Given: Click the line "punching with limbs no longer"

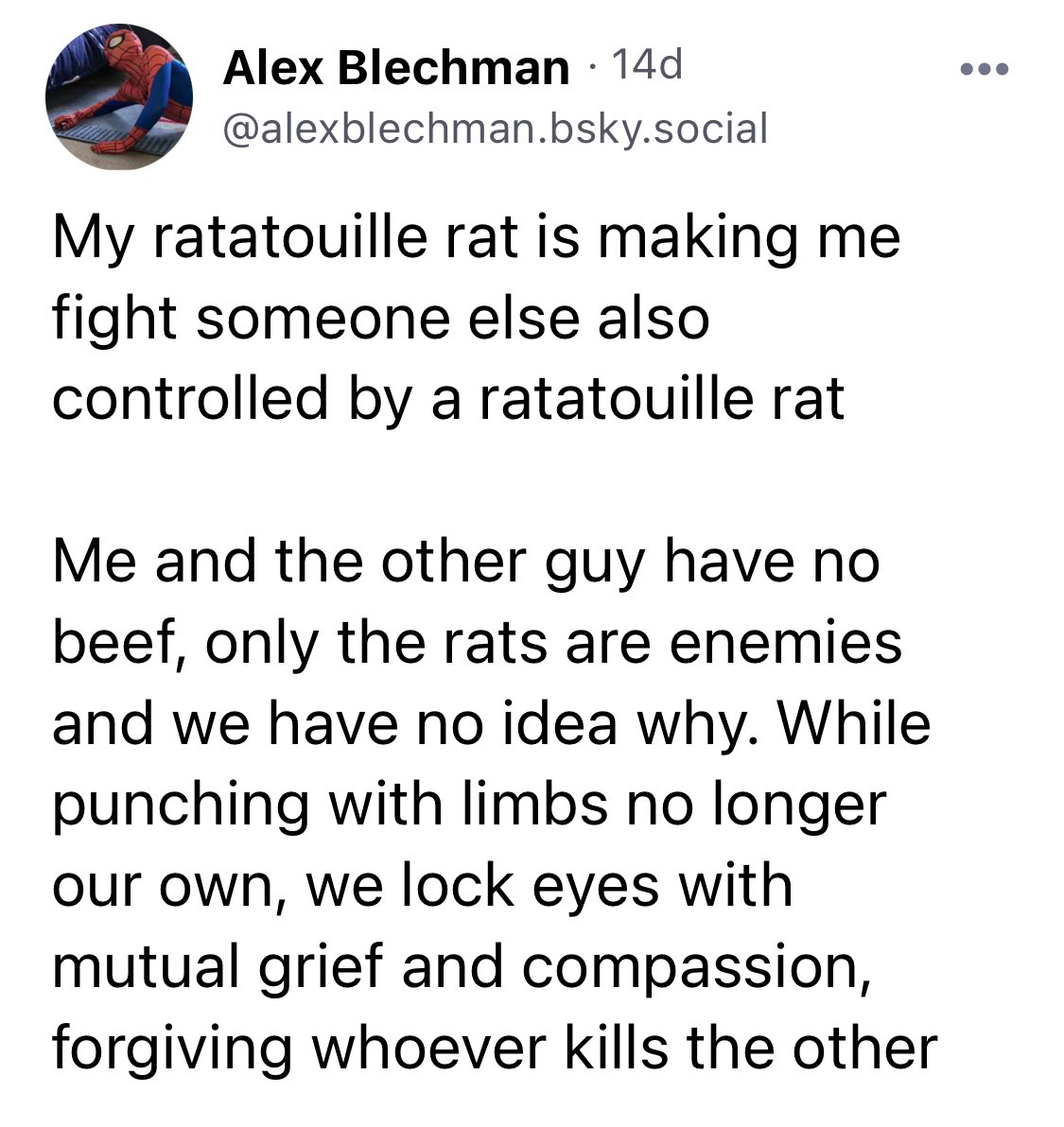Looking at the screenshot, I should point(469,805).
